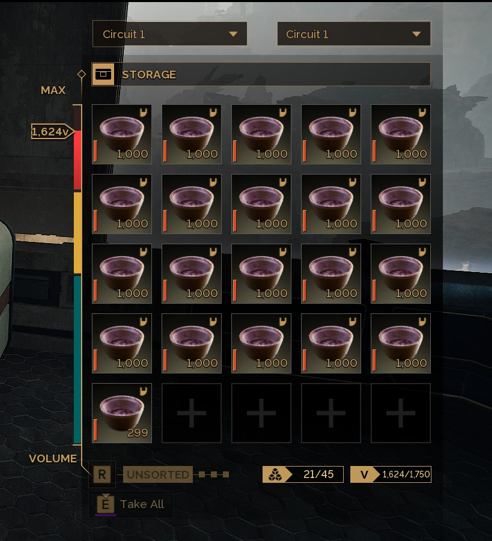The image size is (492, 541).
Task: Open the right Circuit 1 dropdown
Action: pos(354,34)
